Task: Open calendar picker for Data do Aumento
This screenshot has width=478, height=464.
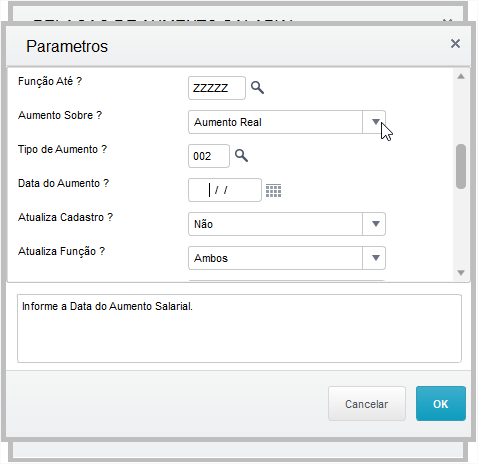Action: coord(273,190)
